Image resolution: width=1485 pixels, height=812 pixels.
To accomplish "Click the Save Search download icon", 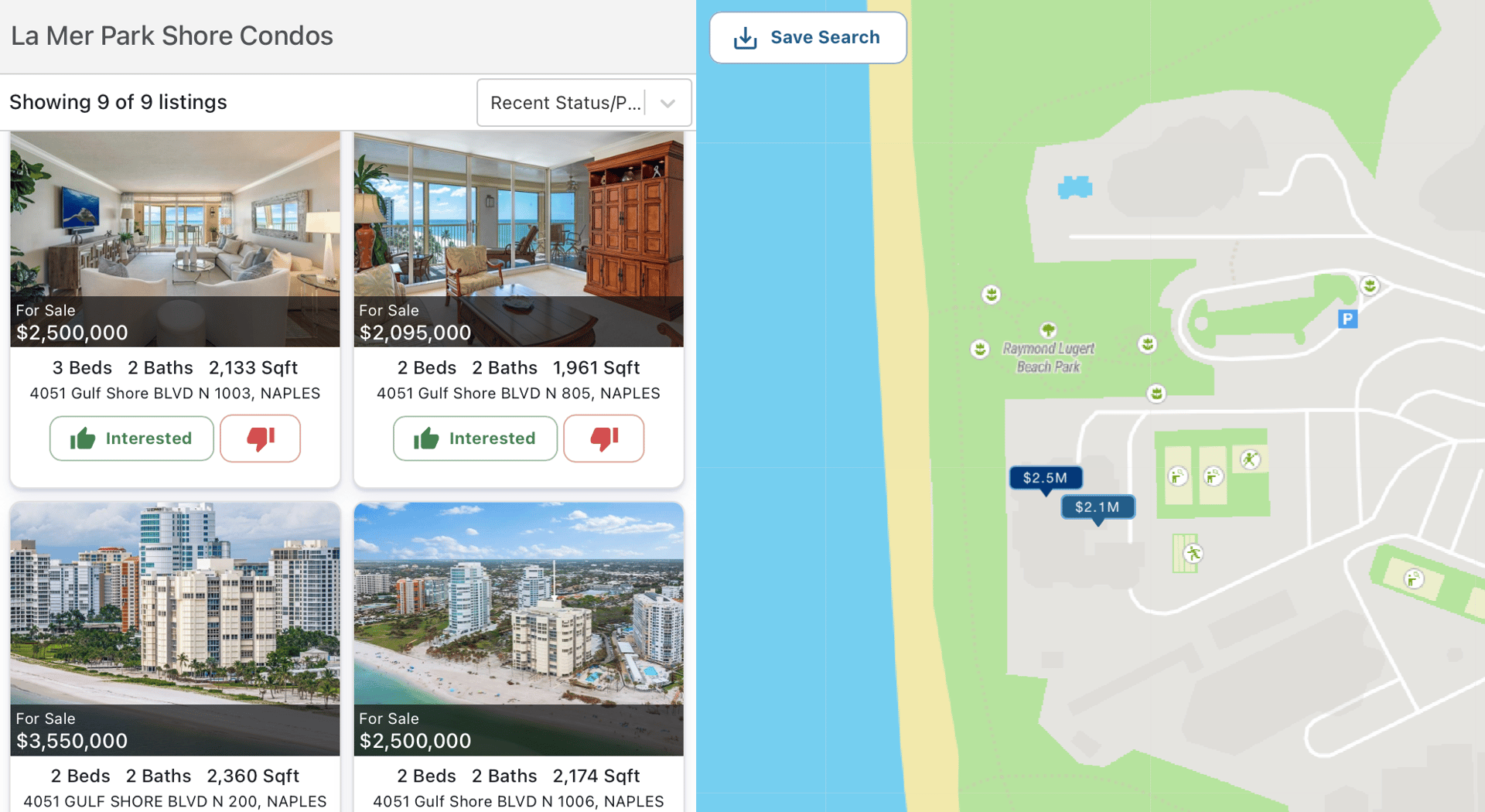I will coord(745,38).
